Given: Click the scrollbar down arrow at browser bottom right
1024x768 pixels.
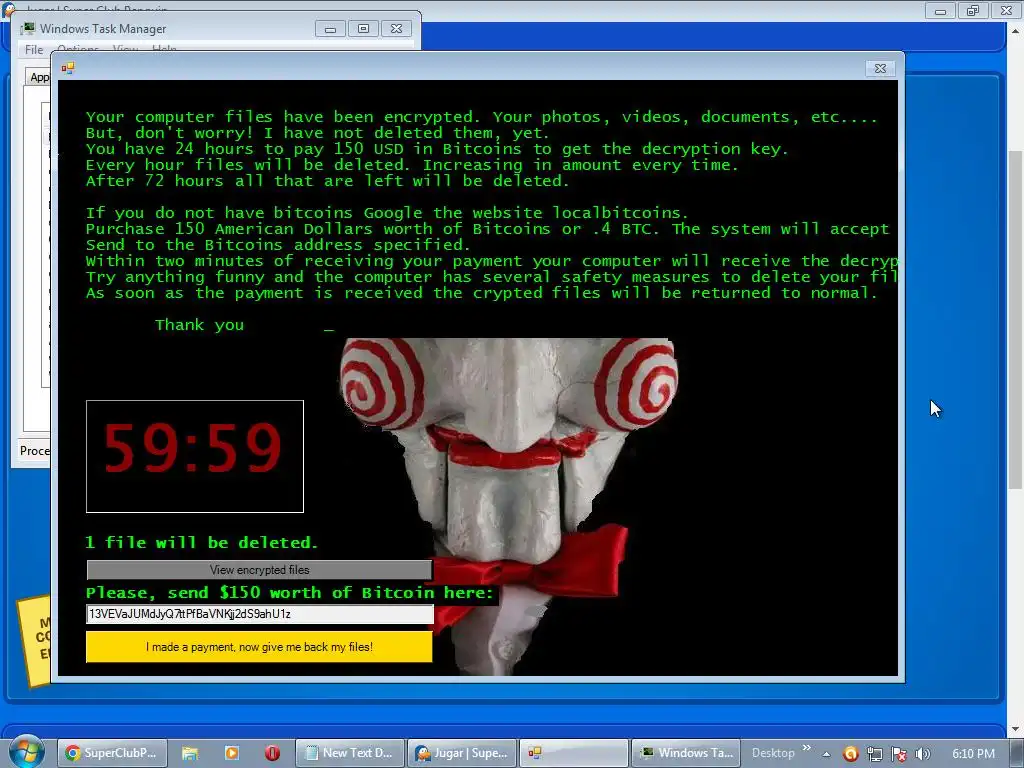Looking at the screenshot, I should pyautogui.click(x=1015, y=728).
